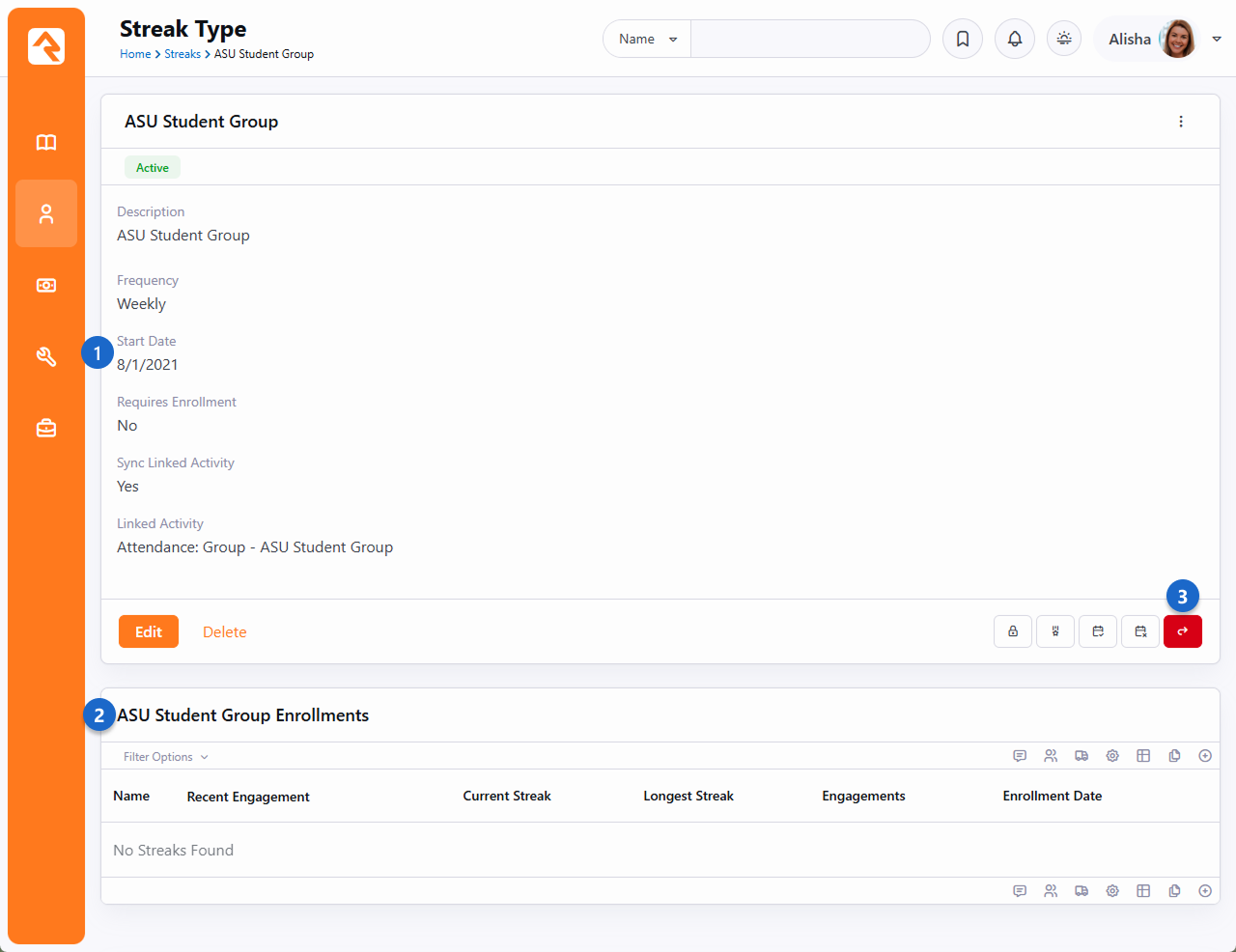The width and height of the screenshot is (1236, 952).
Task: Open the finance money sidebar icon
Action: click(x=46, y=285)
